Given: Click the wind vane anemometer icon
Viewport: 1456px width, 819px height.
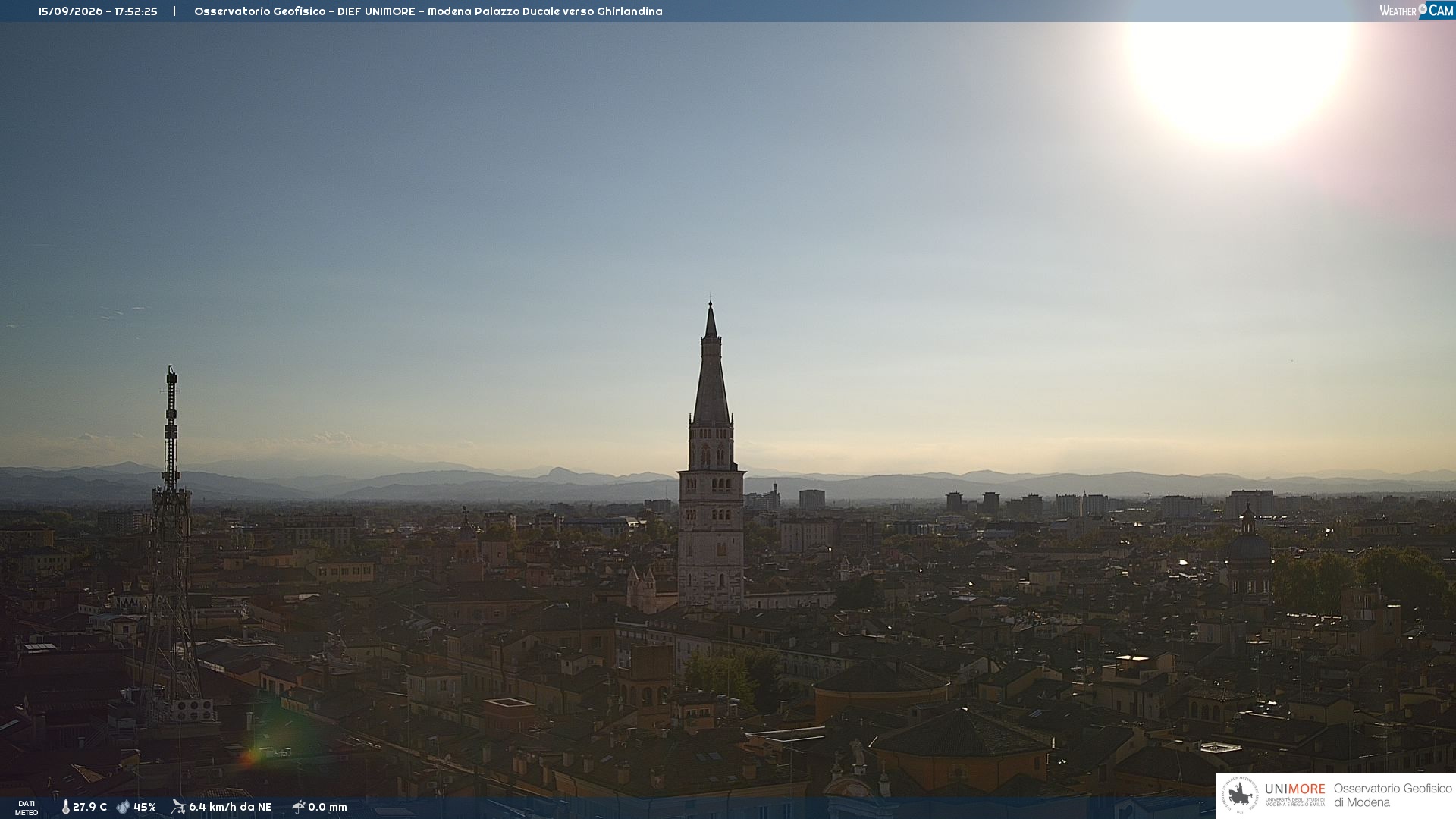Looking at the screenshot, I should (x=178, y=807).
